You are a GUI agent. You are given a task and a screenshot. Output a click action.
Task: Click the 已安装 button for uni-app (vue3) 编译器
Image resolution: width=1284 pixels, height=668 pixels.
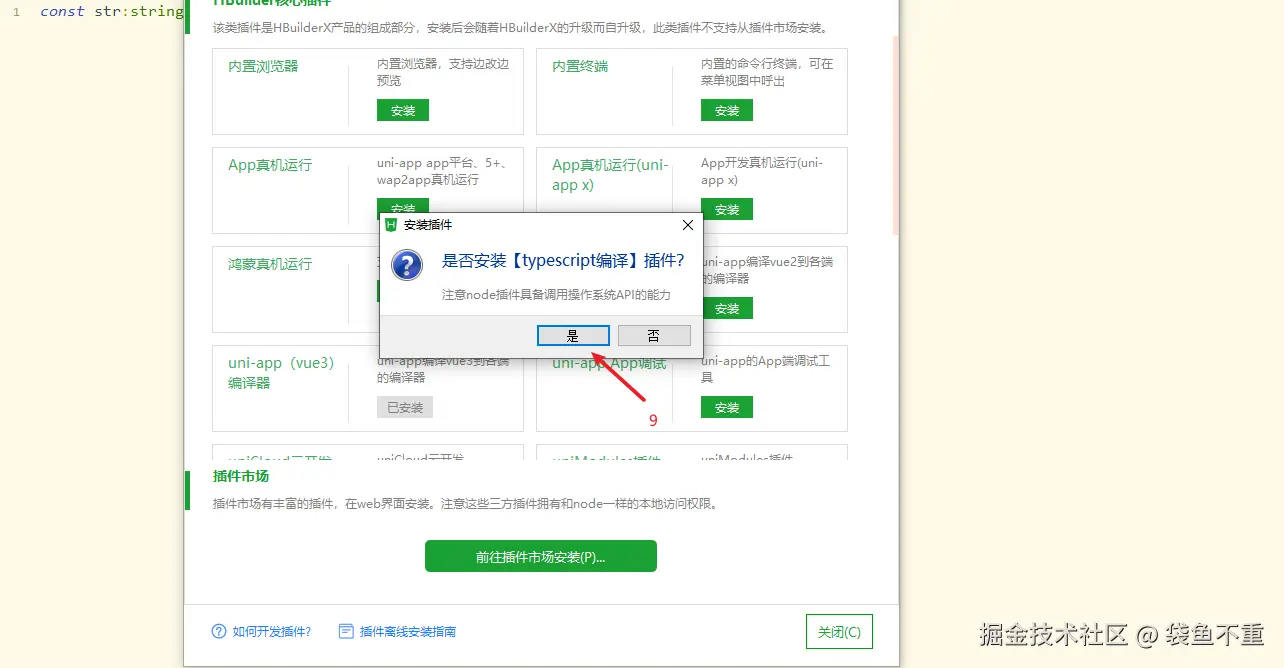[405, 407]
